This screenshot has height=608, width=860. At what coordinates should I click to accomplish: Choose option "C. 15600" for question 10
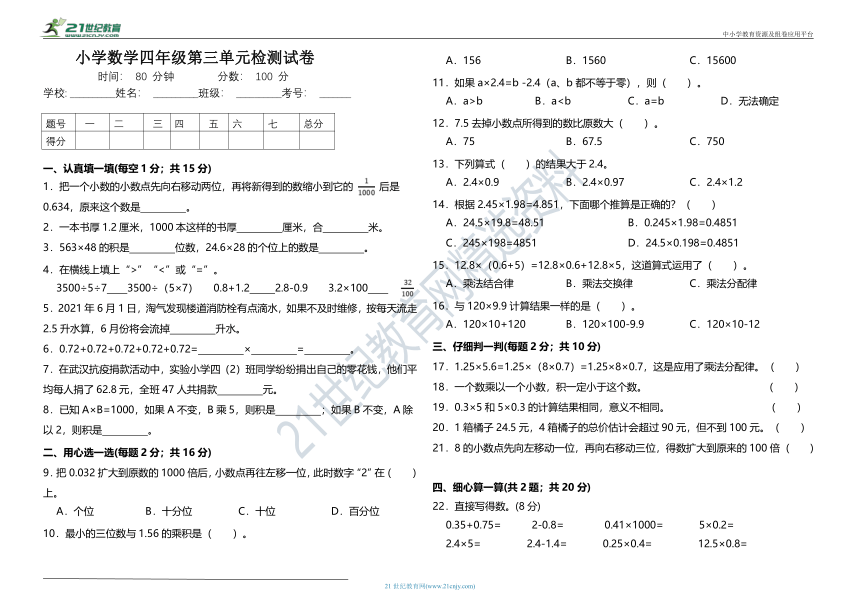[x=712, y=60]
